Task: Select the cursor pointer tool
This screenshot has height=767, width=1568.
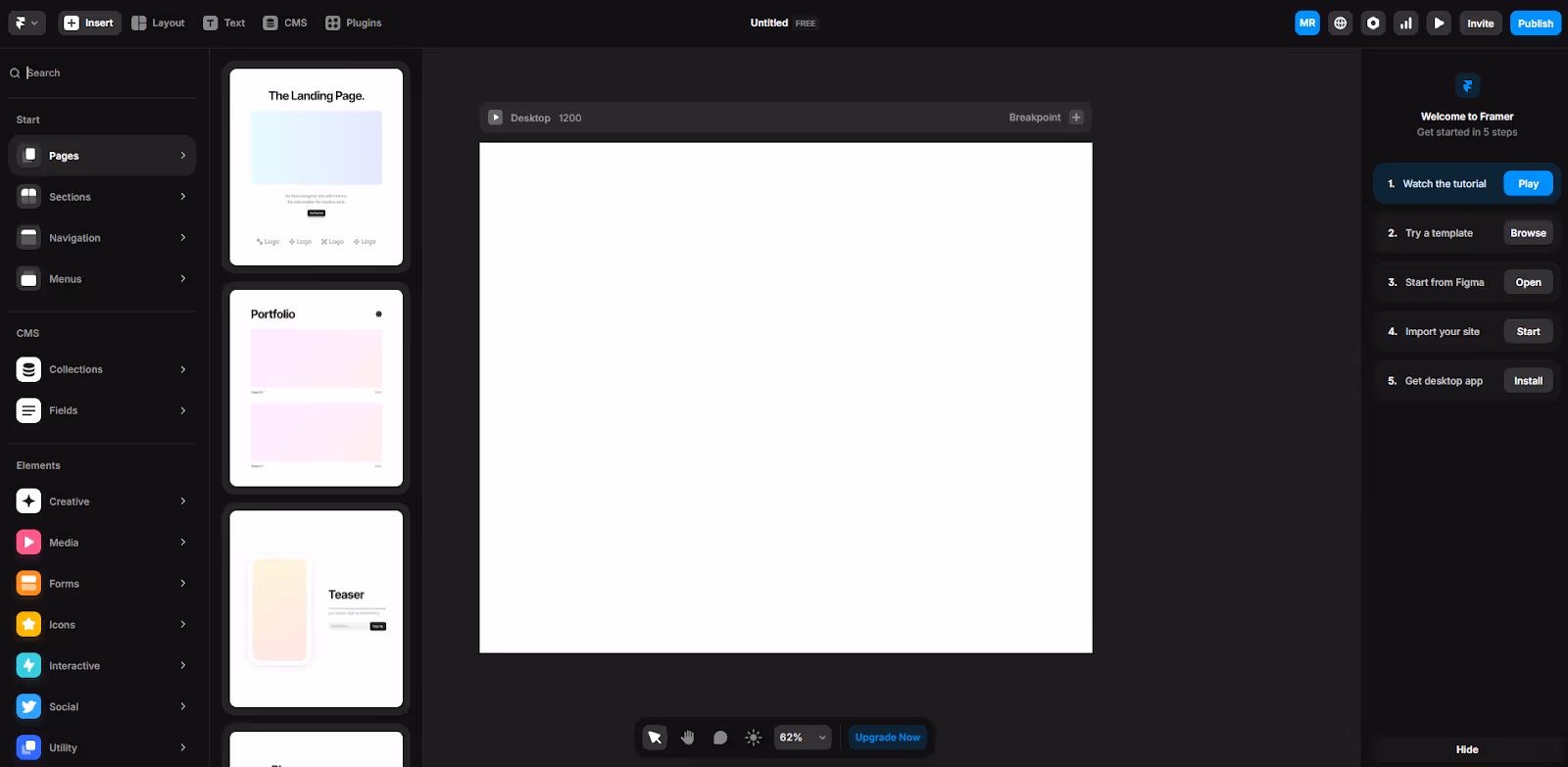Action: [x=655, y=737]
